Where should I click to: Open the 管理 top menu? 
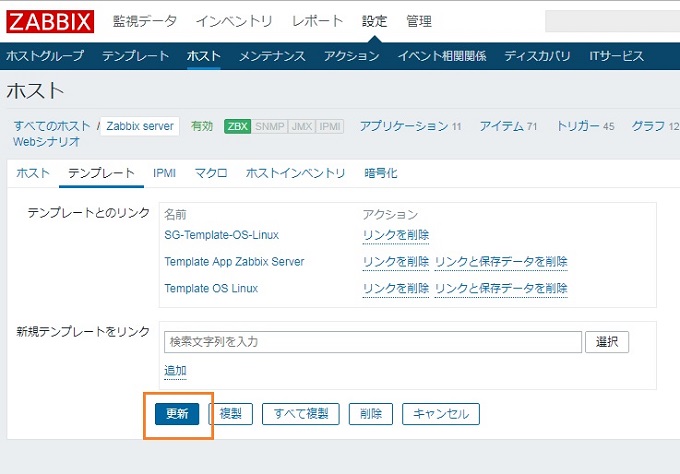point(418,21)
